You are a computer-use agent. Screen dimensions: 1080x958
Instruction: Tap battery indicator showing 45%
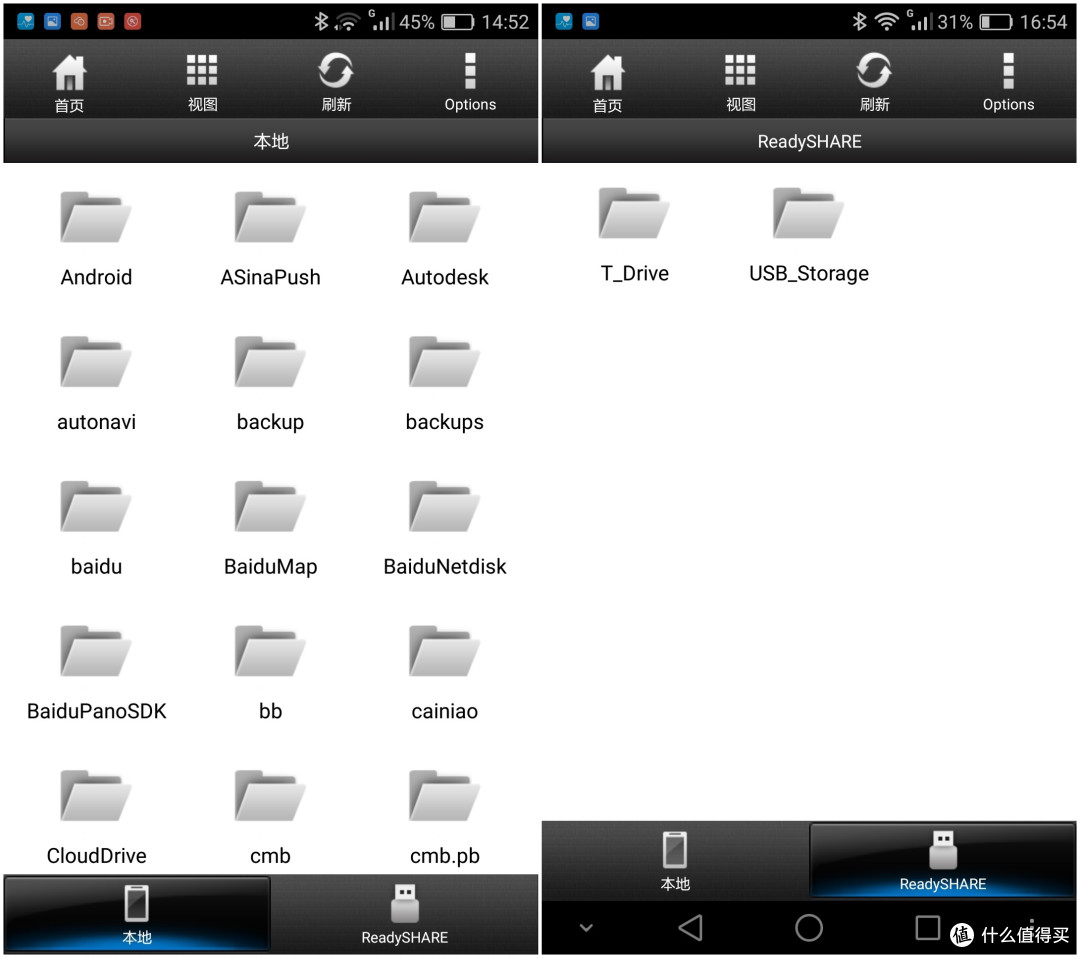(x=458, y=22)
